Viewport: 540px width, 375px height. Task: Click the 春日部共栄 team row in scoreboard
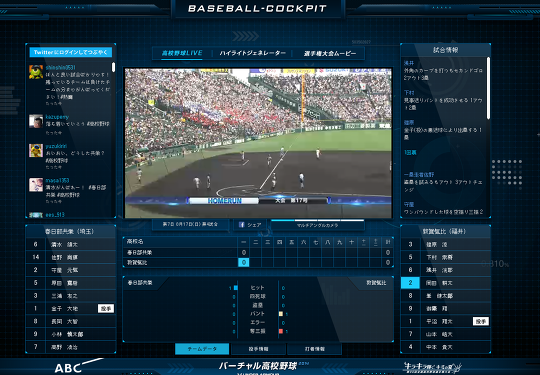tap(258, 252)
